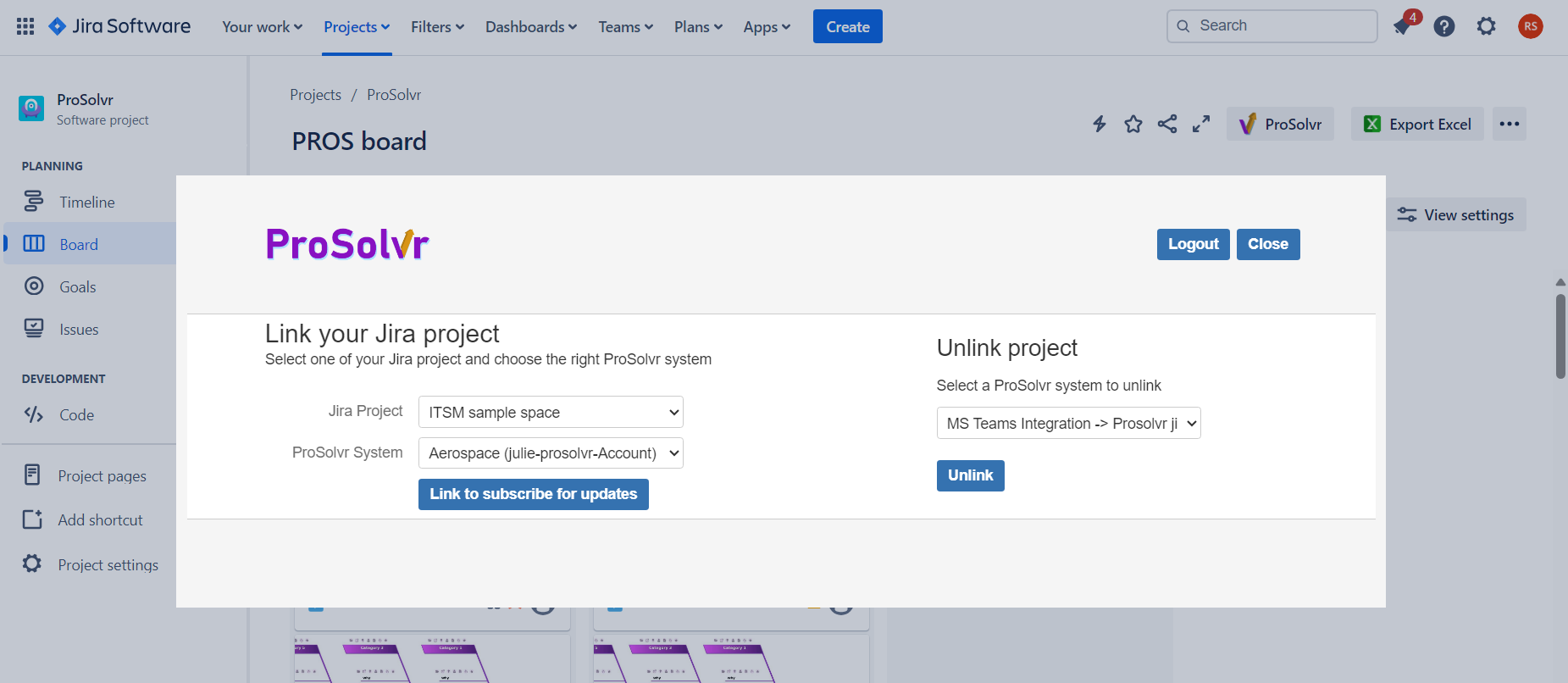Click the Logout button
The width and height of the screenshot is (1568, 683).
coord(1193,244)
